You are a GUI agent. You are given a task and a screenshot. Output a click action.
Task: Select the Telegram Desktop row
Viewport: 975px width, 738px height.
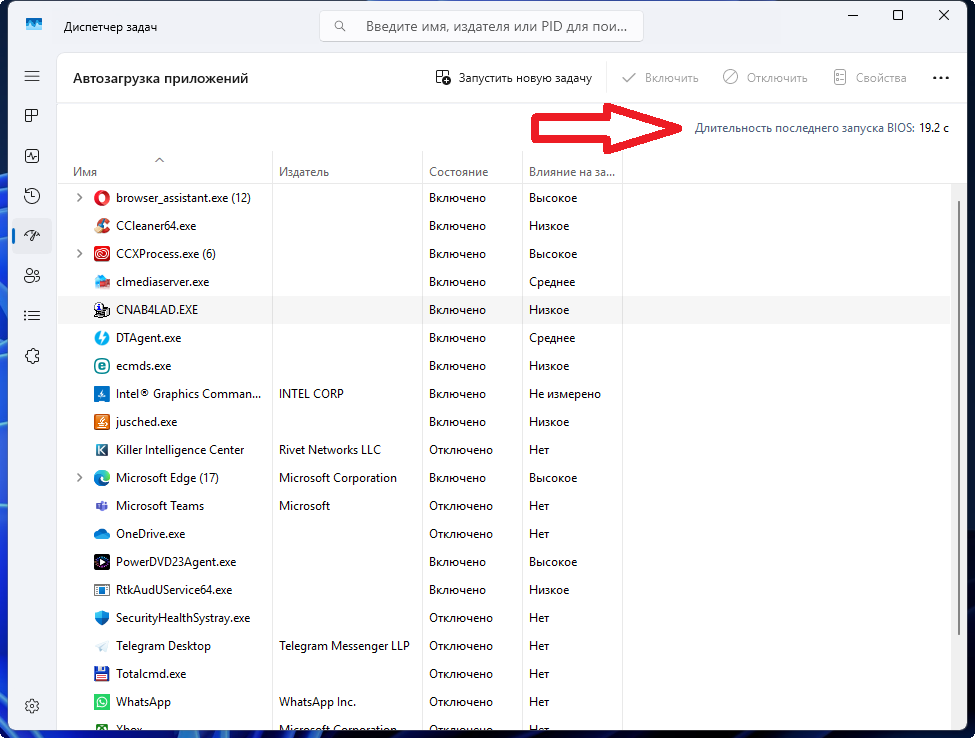pos(163,646)
